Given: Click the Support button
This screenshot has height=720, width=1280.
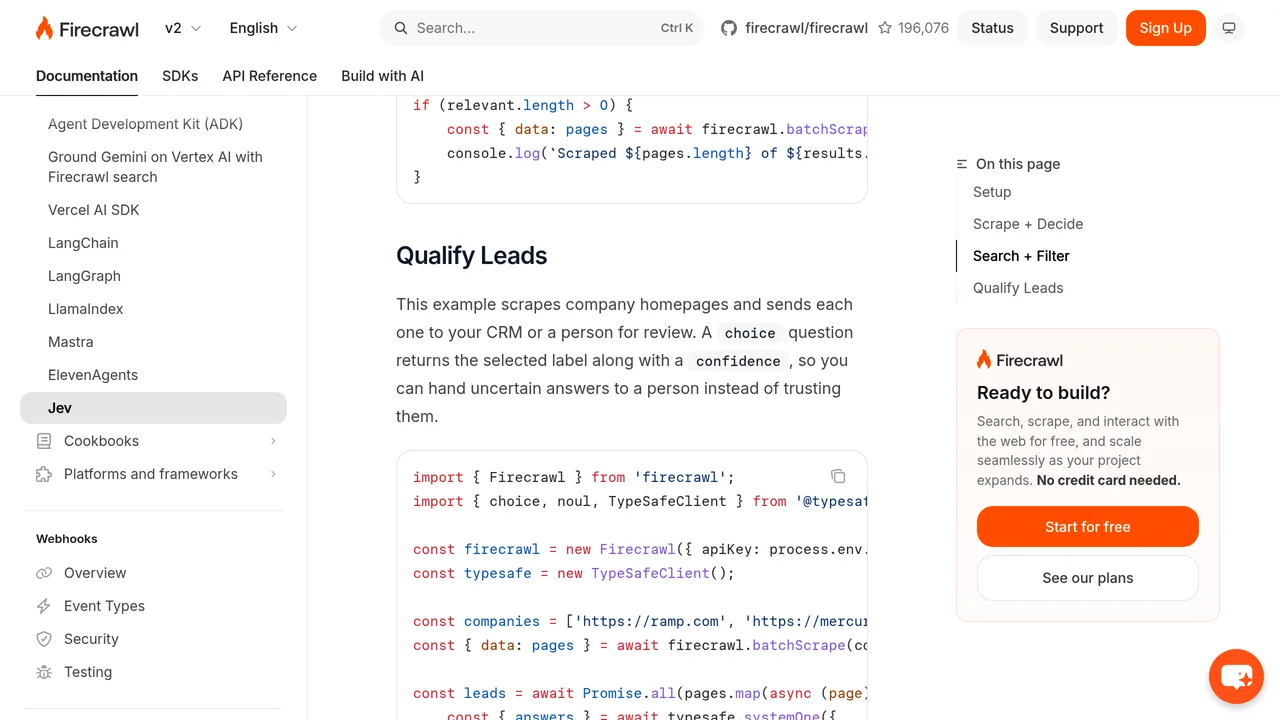Looking at the screenshot, I should 1077,28.
